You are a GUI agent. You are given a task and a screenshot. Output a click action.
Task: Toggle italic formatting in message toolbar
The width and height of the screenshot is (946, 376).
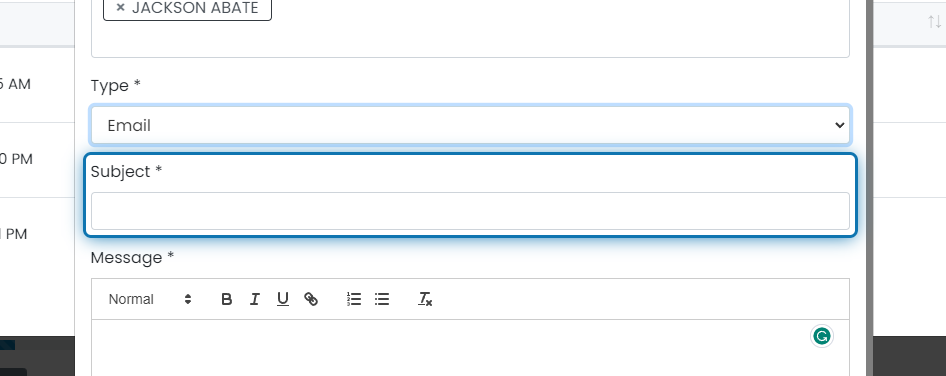coord(255,299)
